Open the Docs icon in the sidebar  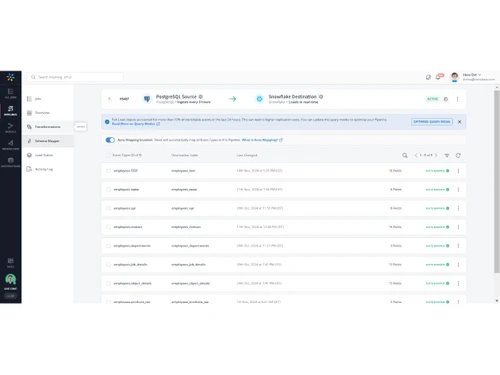[11, 262]
